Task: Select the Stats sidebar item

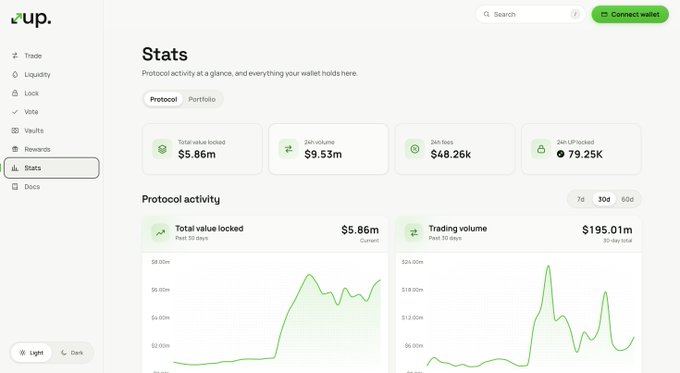Action: coord(52,168)
